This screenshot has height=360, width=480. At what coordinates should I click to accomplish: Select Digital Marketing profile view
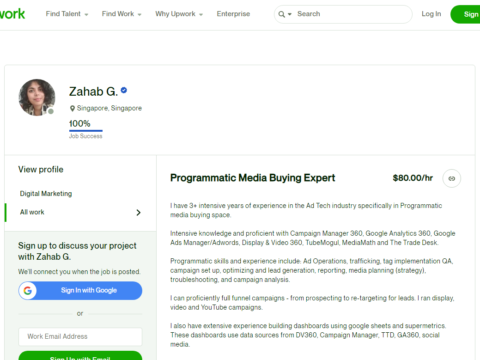(x=46, y=194)
